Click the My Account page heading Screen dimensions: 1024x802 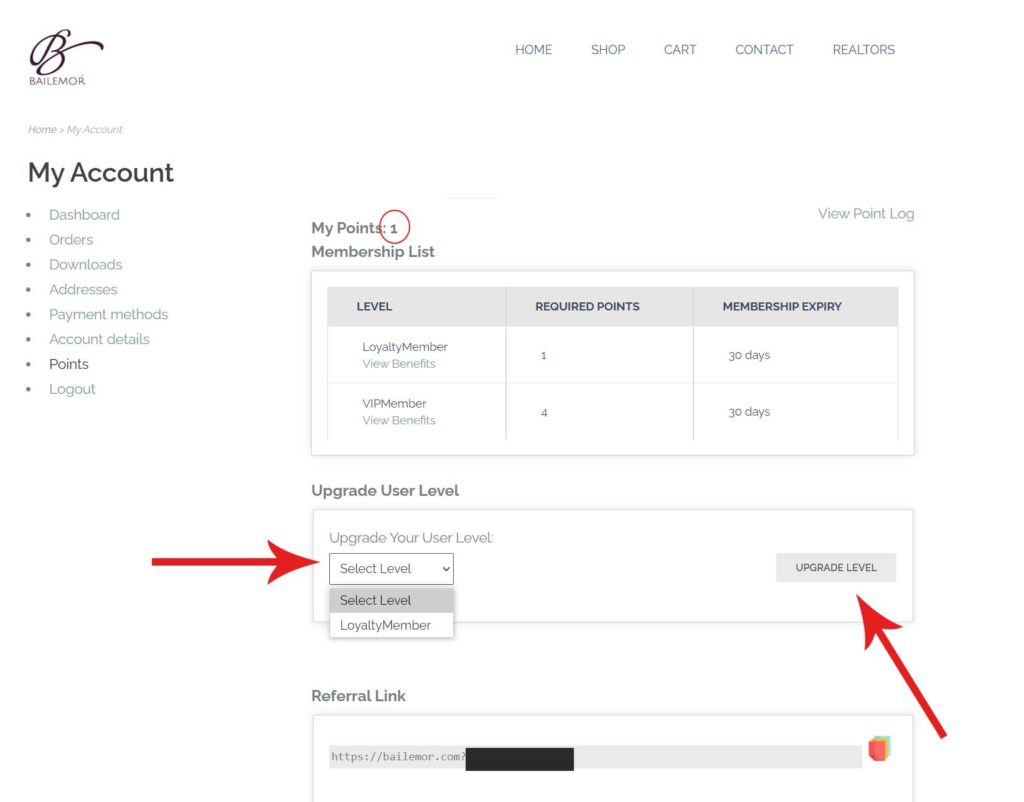tap(101, 173)
